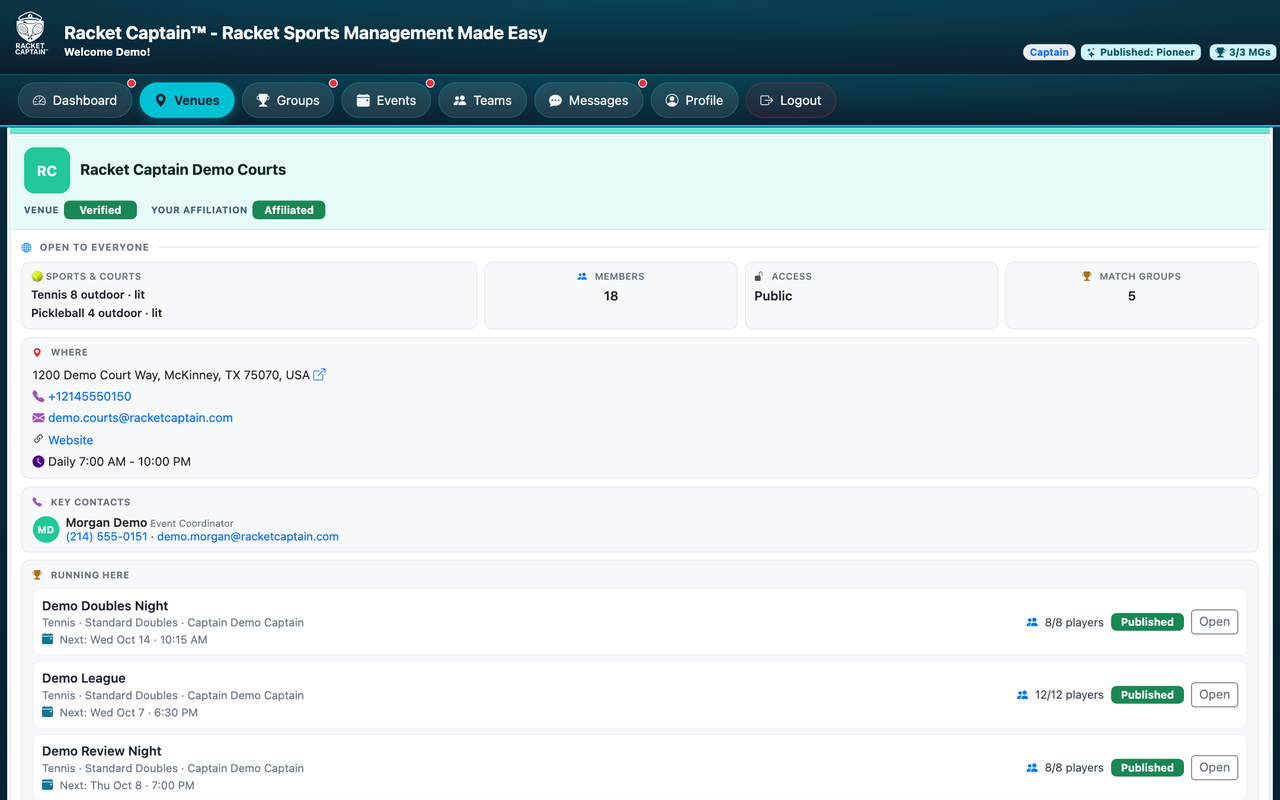The height and width of the screenshot is (800, 1280).
Task: Visit the venue Website link
Action: tap(71, 440)
